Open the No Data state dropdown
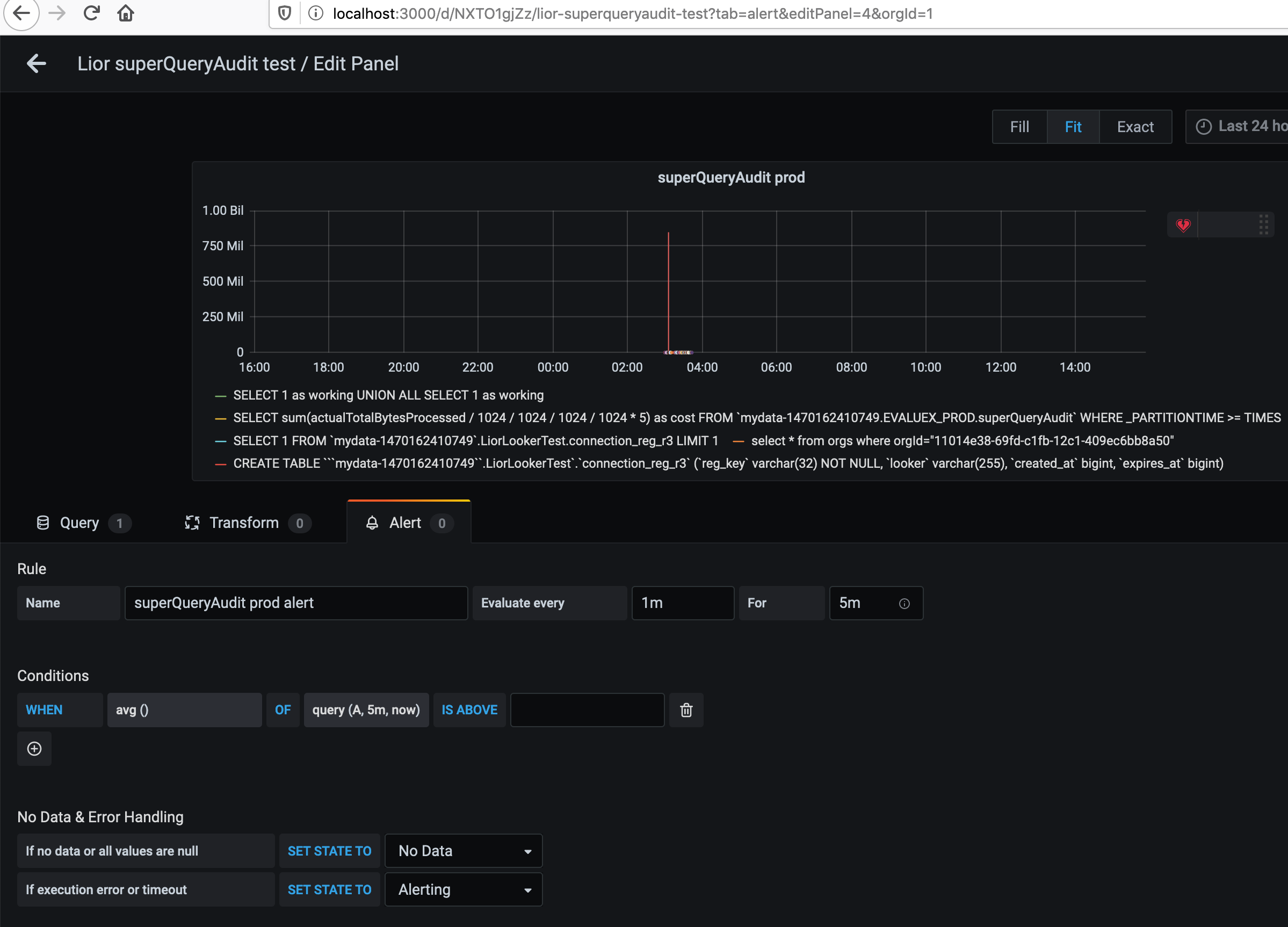The height and width of the screenshot is (927, 1288). (464, 850)
